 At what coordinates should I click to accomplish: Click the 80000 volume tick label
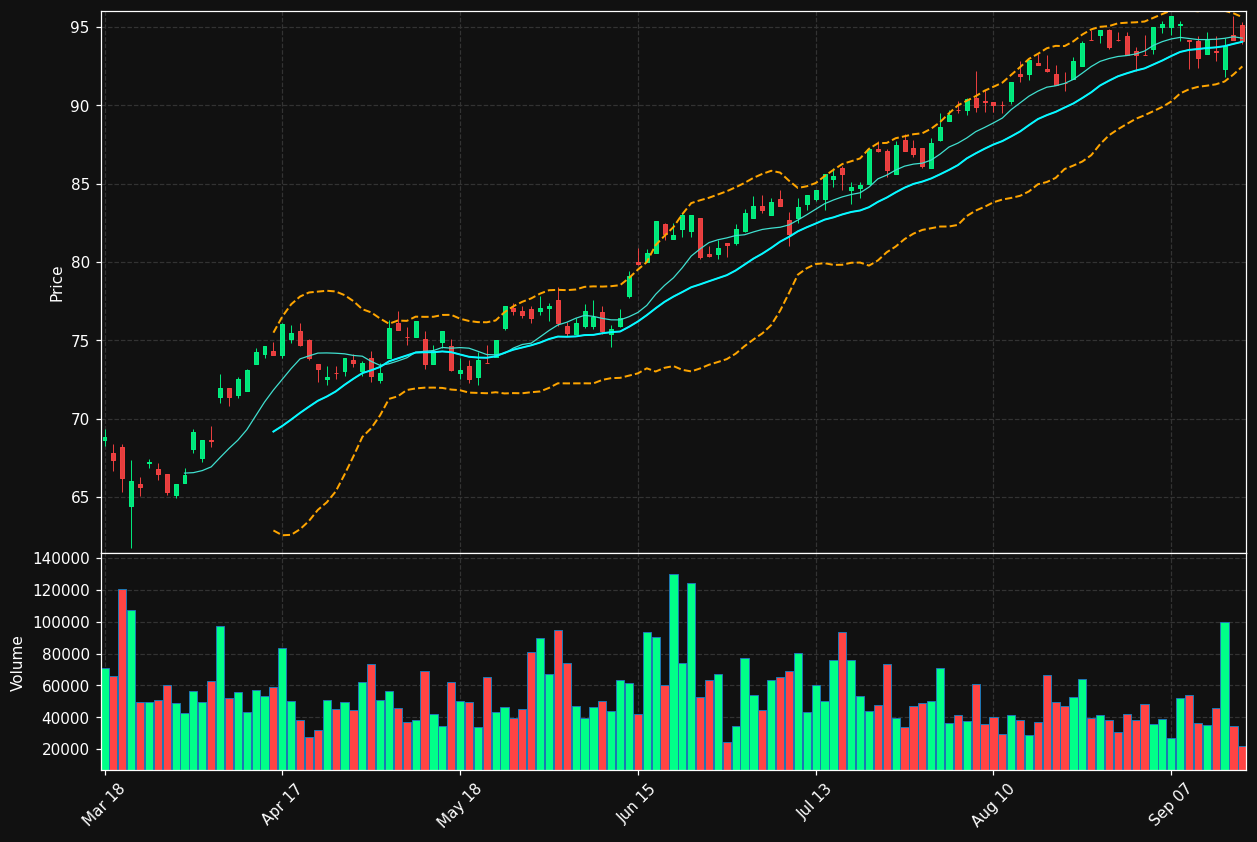click(x=66, y=655)
